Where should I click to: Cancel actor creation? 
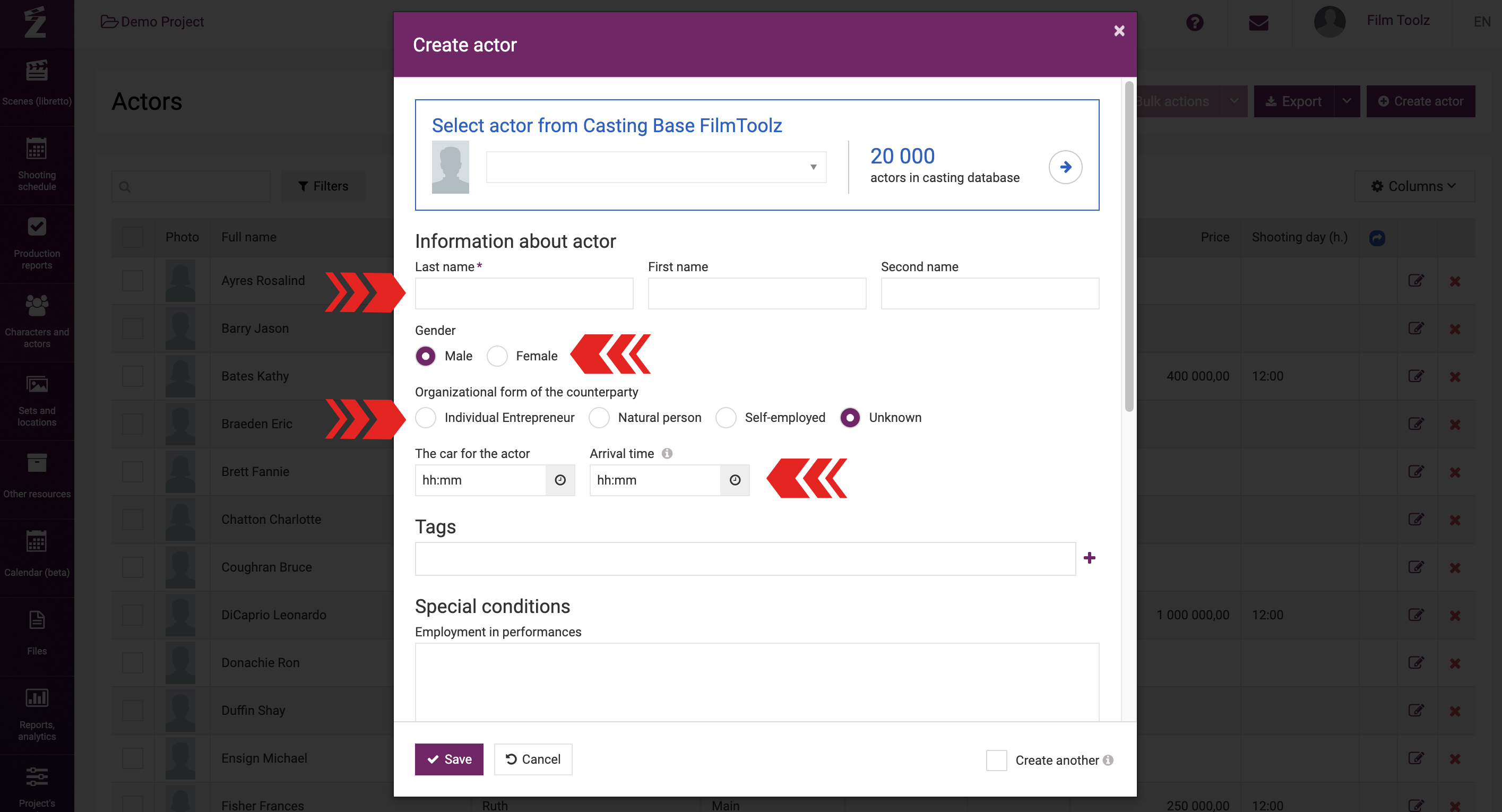(533, 759)
